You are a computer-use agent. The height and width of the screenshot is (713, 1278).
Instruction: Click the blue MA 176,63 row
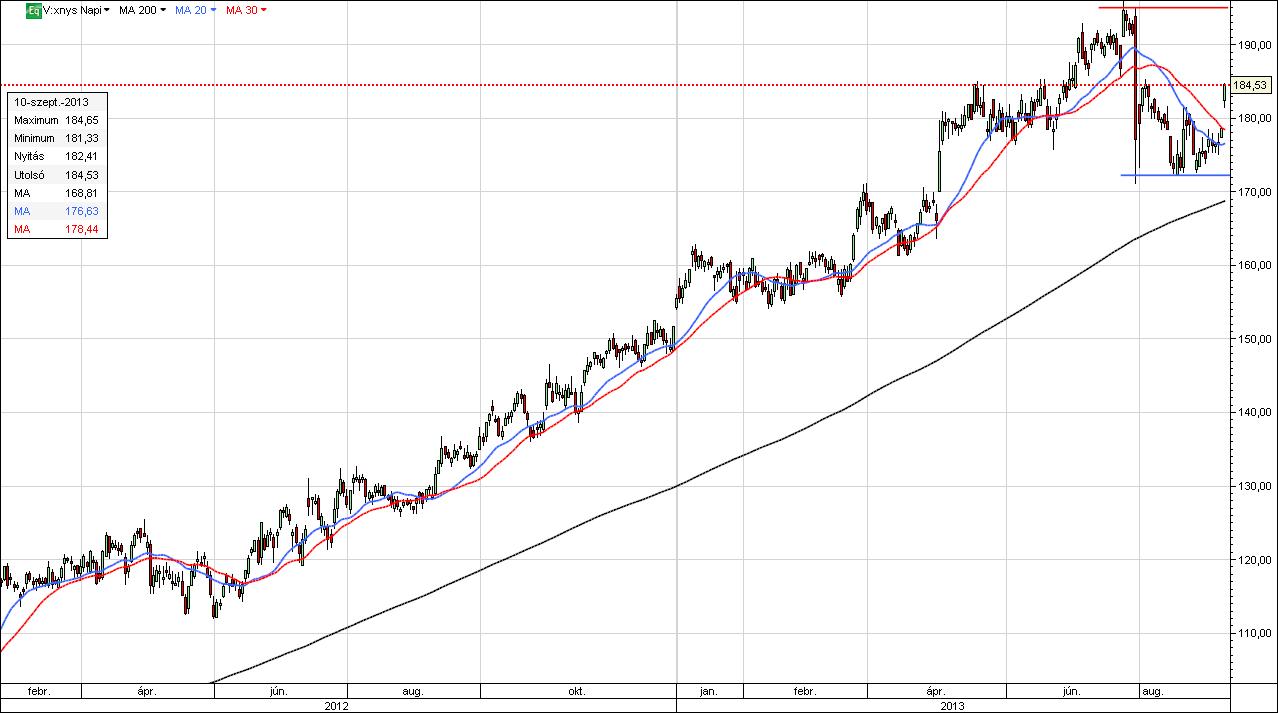coord(56,211)
